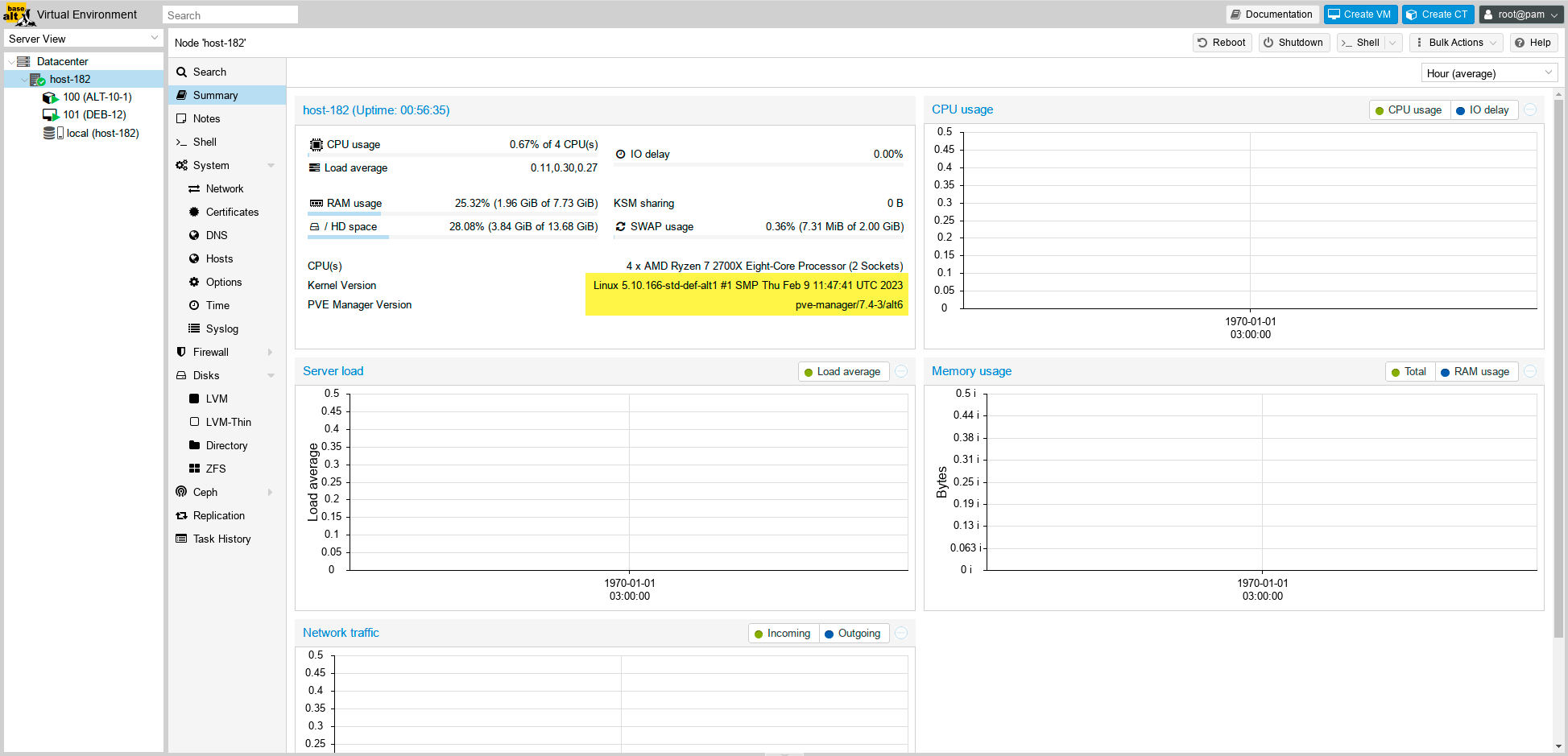This screenshot has height=756, width=1568.
Task: Expand the Bulk Actions dropdown
Action: pos(1456,43)
